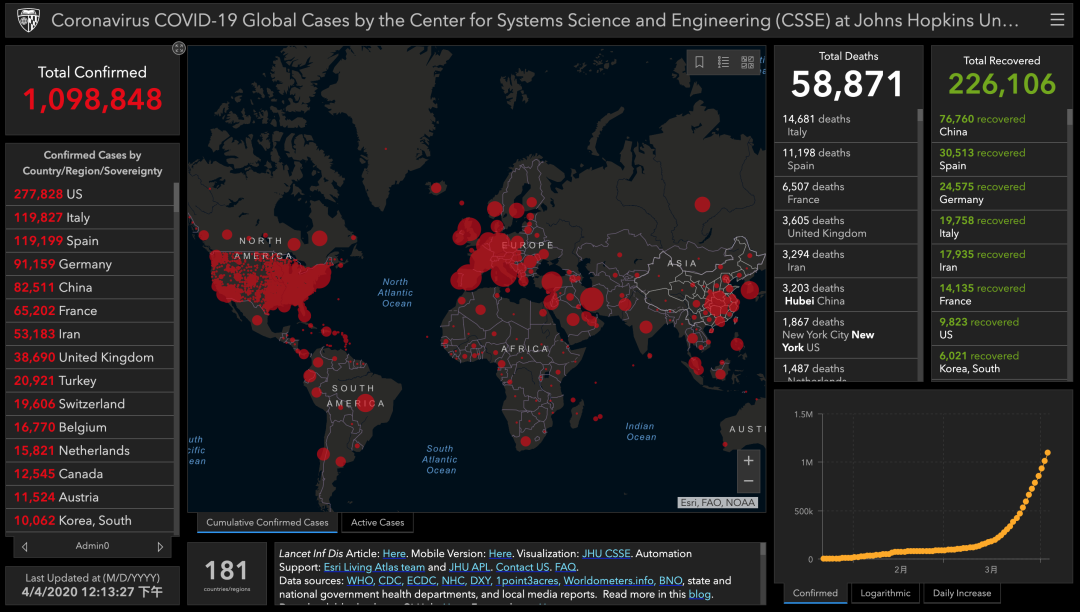
Task: Click the latest point on case chart
Action: [x=1048, y=453]
